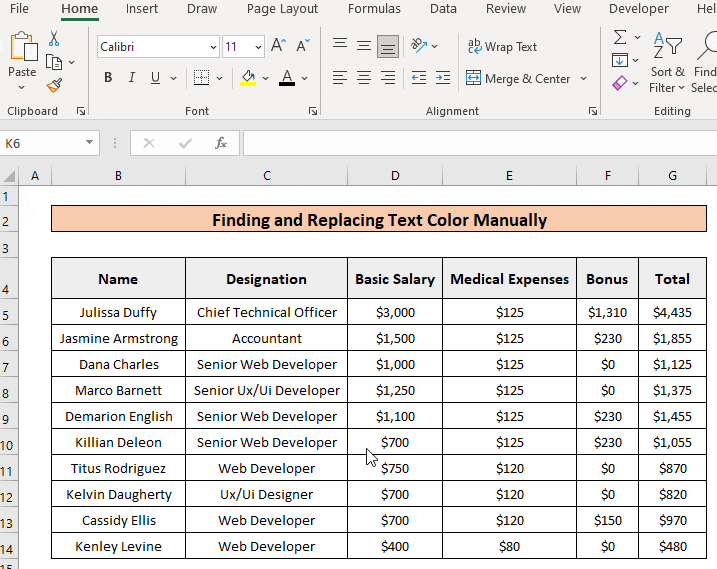Select all cells with corner triangle
This screenshot has width=717, height=569.
coord(10,176)
